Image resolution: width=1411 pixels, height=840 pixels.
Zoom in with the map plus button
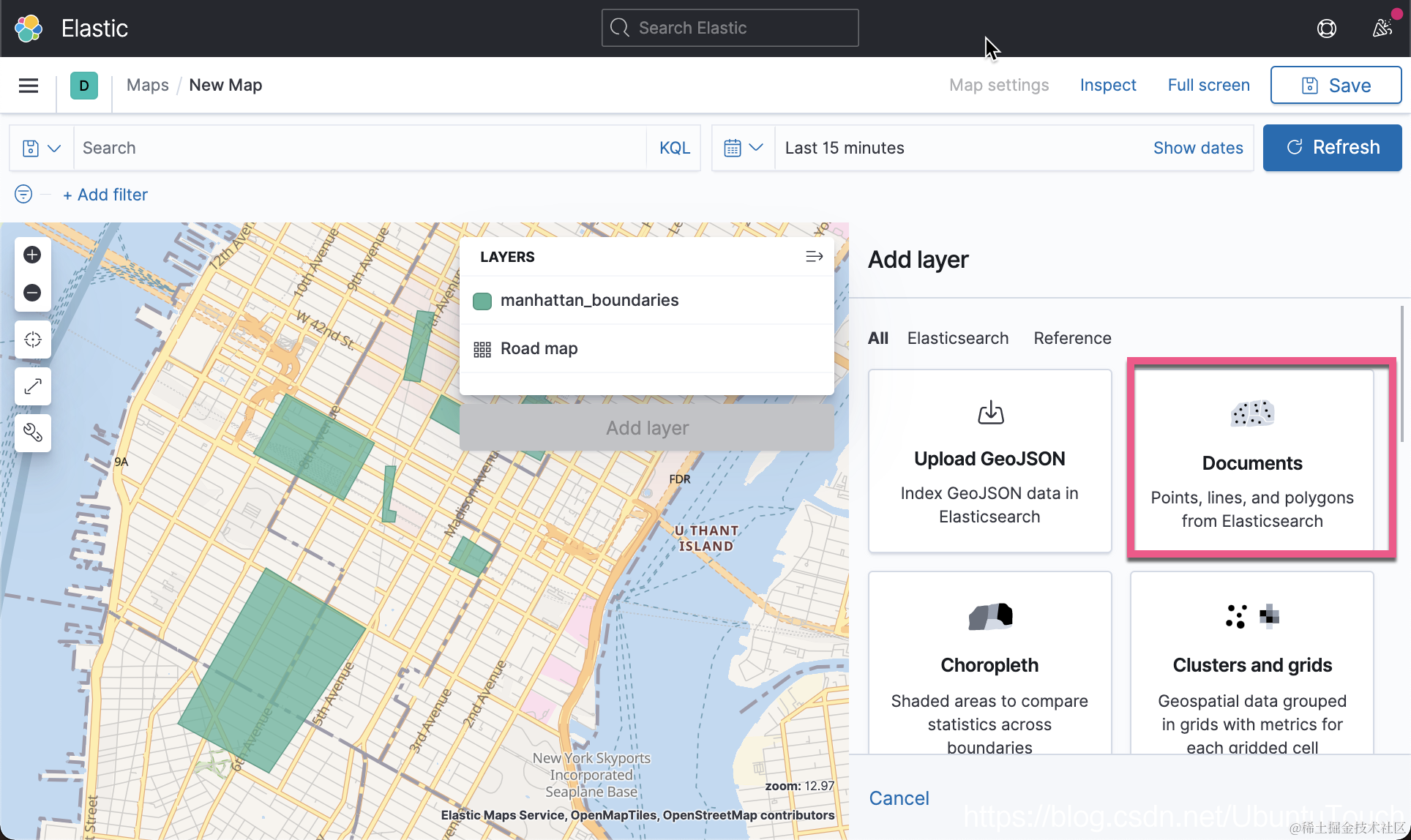(32, 255)
